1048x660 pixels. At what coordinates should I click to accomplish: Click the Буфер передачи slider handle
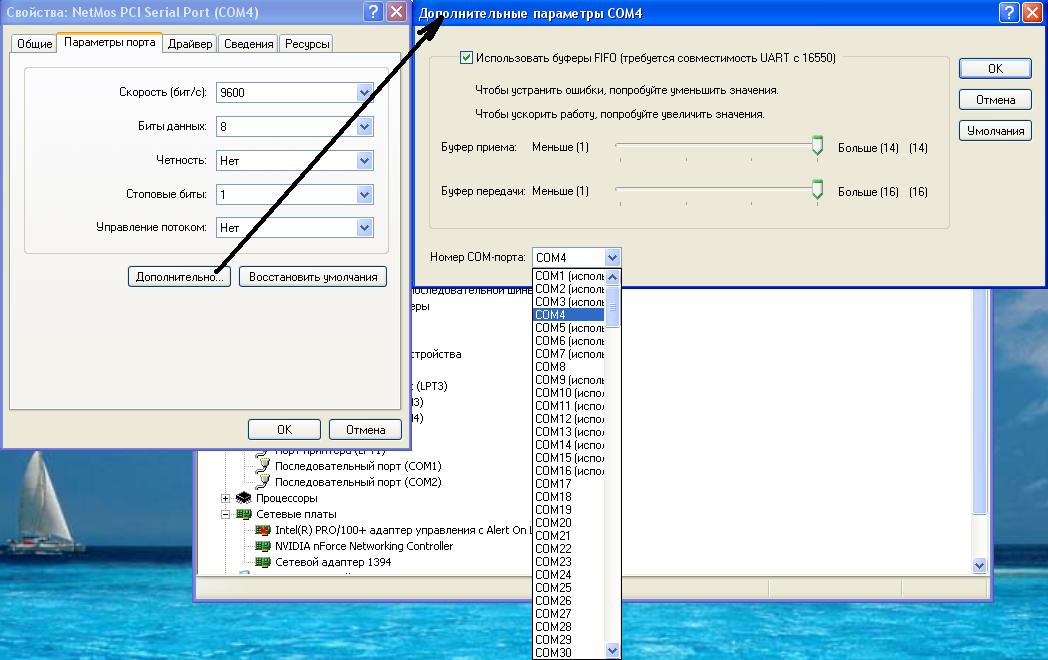tap(817, 189)
